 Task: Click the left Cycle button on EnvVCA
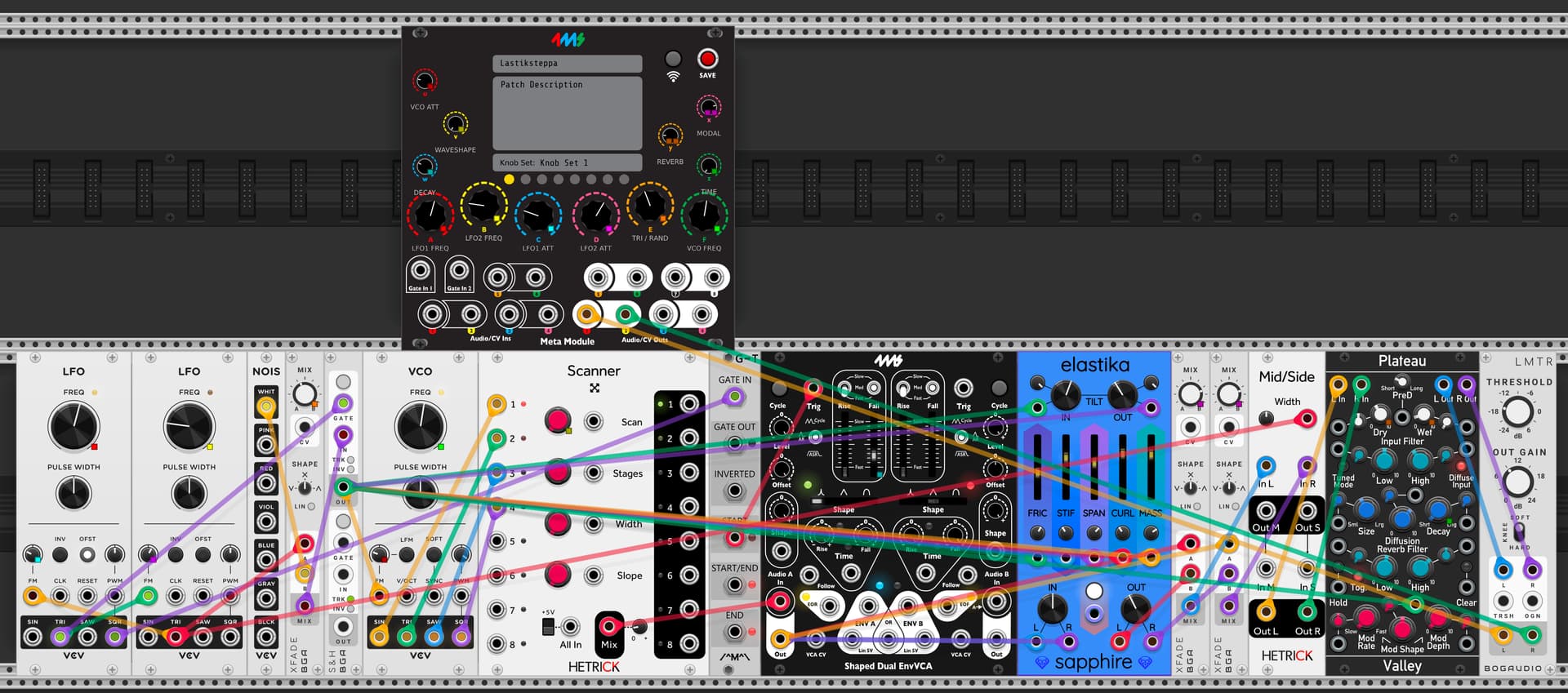coord(778,388)
